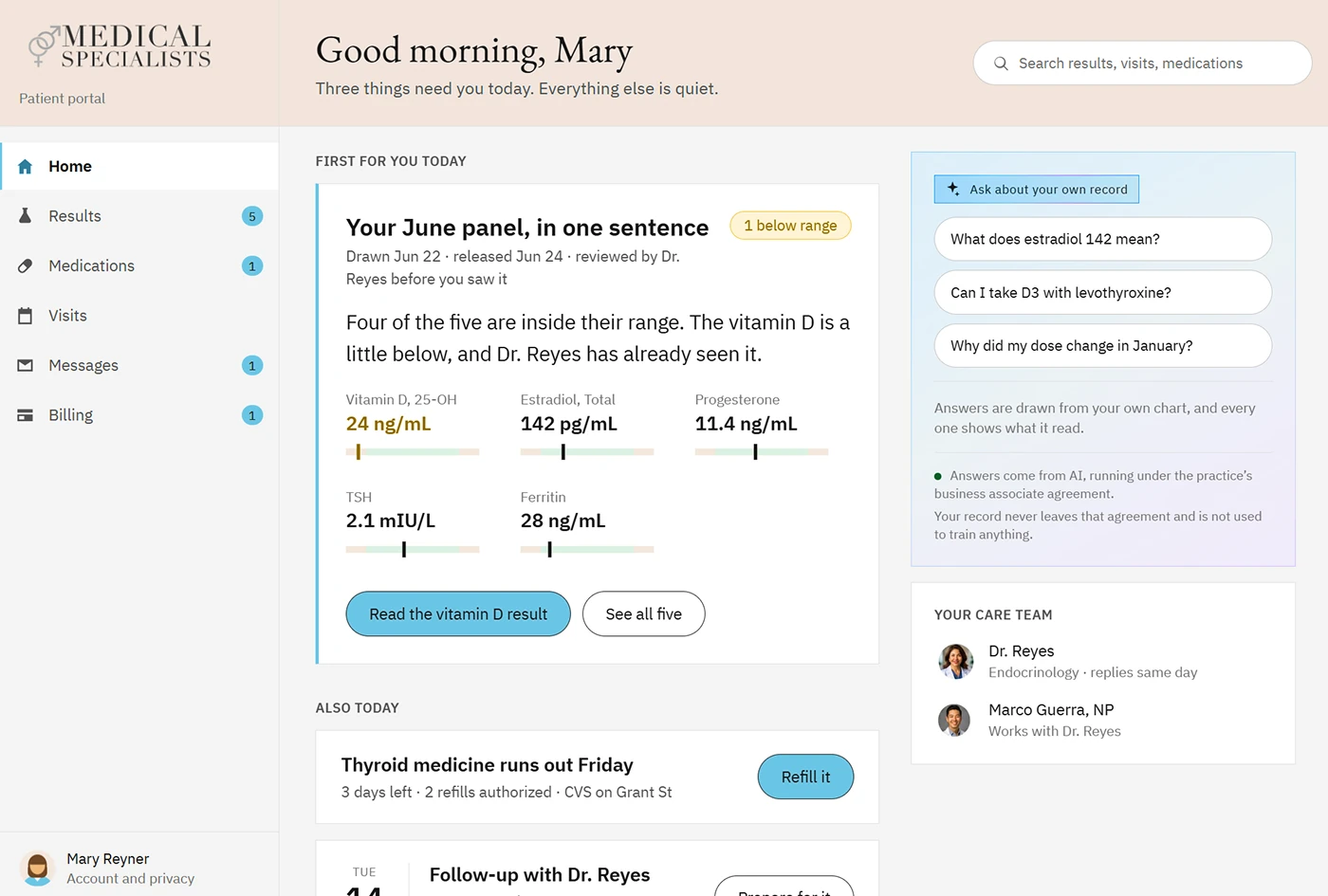
Task: Click the Ask about your own record chip
Action: [1037, 189]
